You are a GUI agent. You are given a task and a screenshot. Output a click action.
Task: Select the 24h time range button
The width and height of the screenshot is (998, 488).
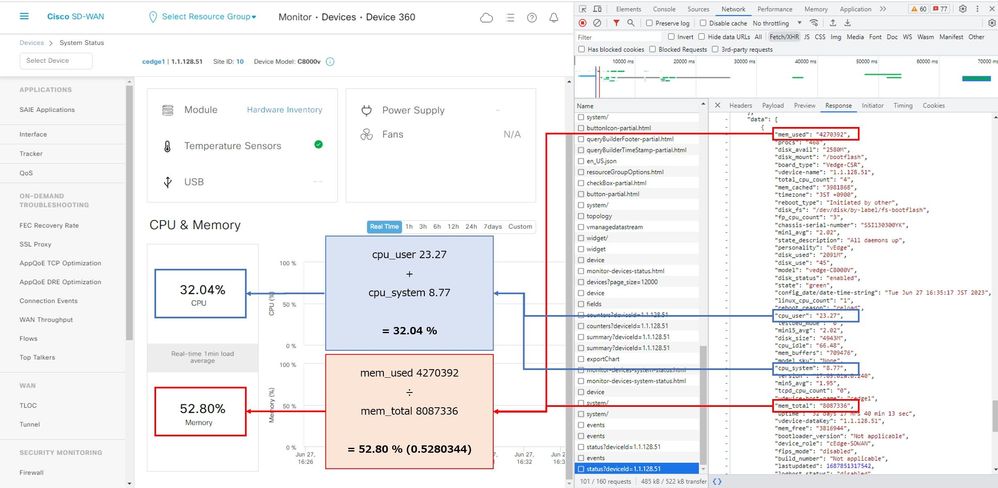471,227
